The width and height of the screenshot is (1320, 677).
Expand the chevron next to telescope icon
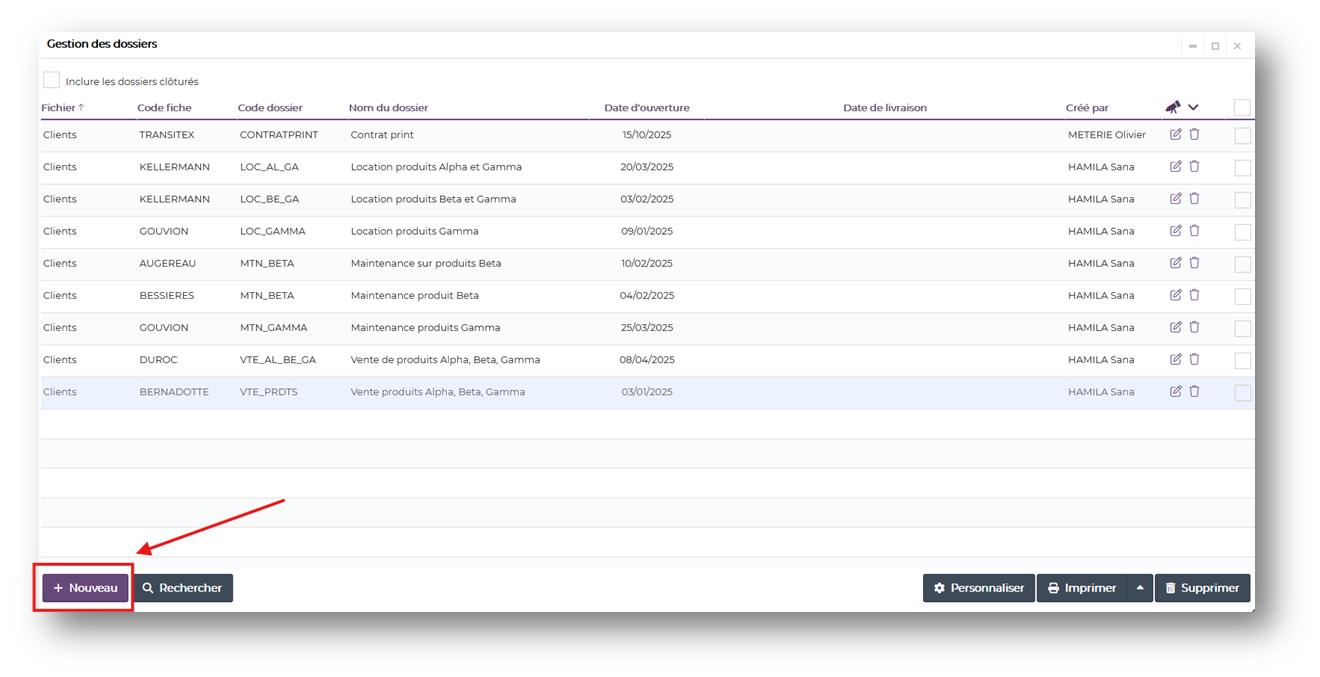(x=1193, y=108)
